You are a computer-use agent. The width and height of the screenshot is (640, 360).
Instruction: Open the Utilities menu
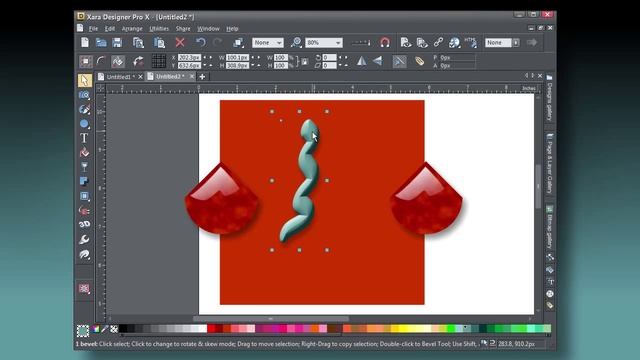click(x=159, y=29)
